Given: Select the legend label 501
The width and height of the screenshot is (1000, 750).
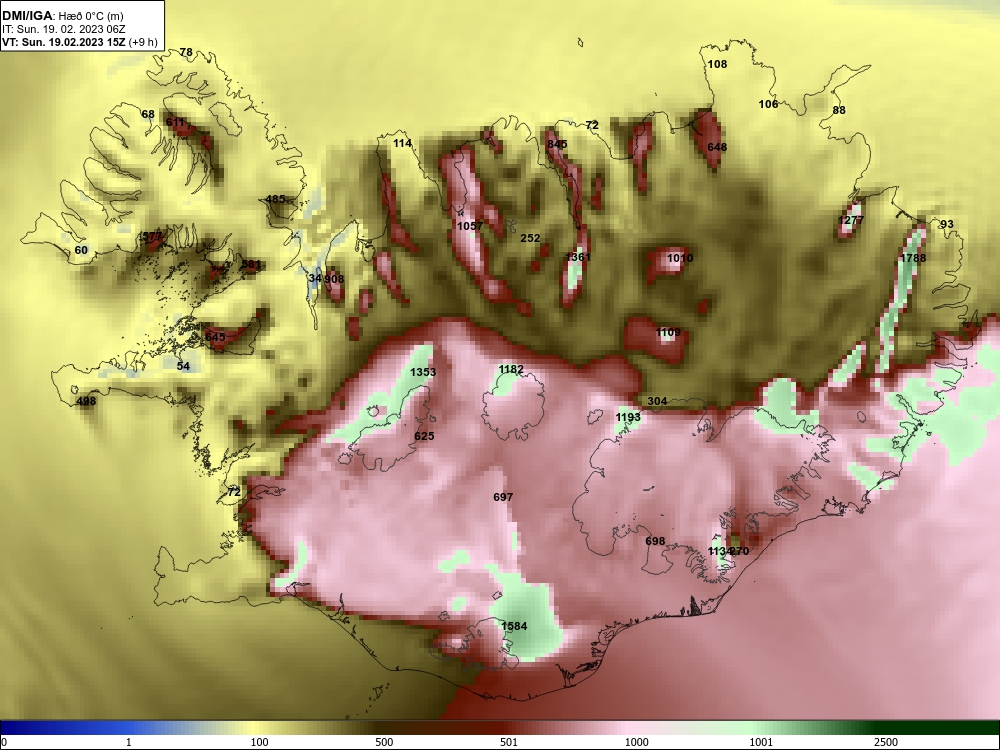Looking at the screenshot, I should click(508, 742).
